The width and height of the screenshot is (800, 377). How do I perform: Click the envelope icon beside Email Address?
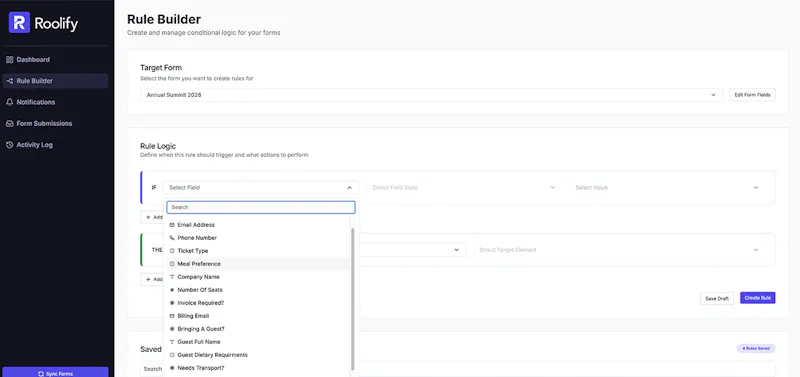tap(172, 225)
